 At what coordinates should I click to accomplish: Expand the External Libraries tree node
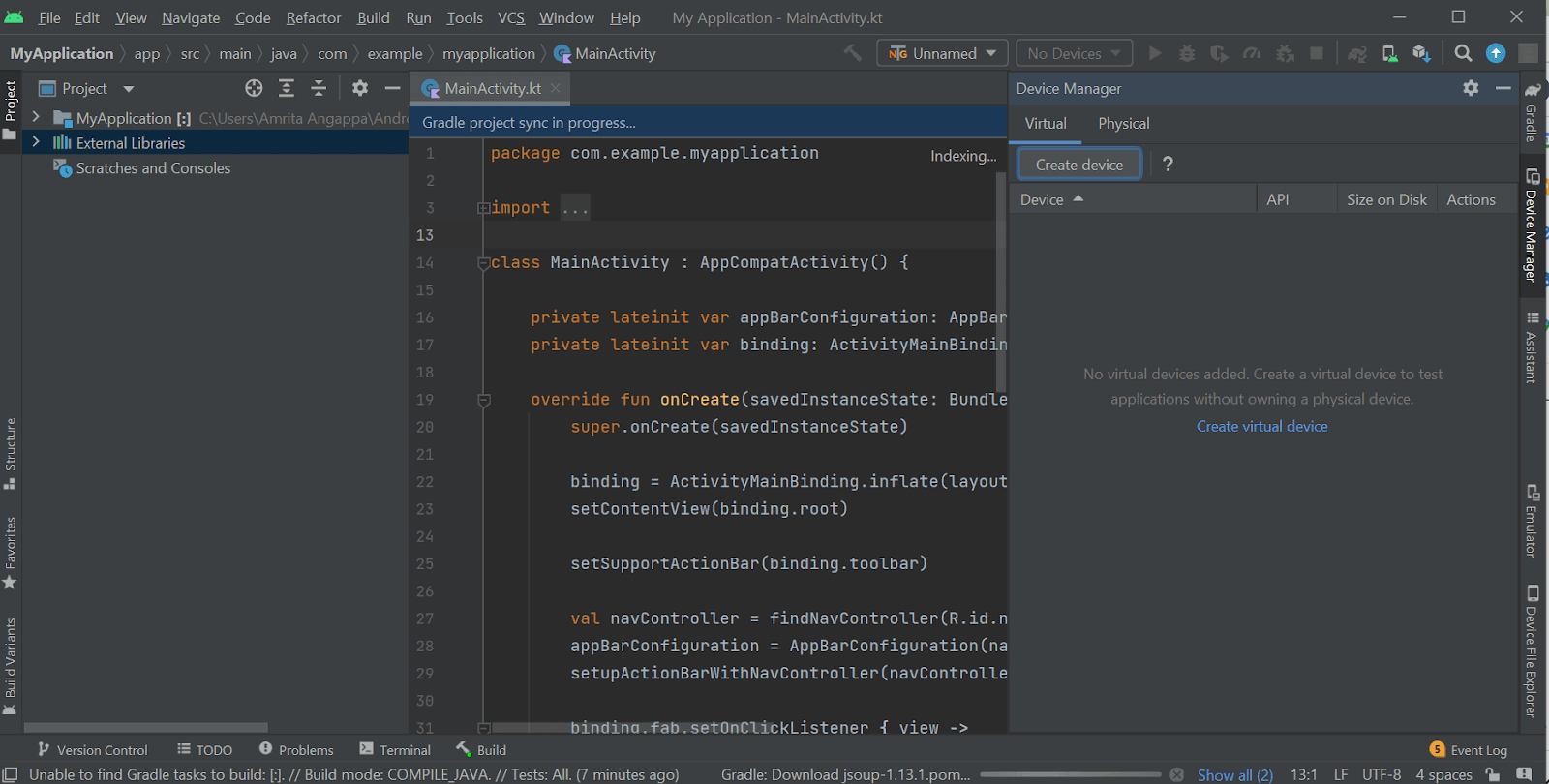36,142
